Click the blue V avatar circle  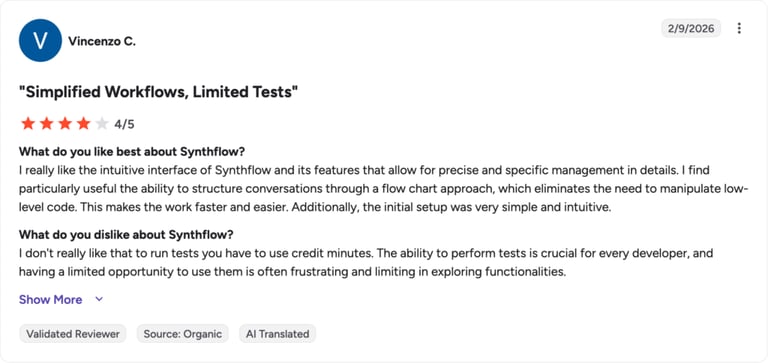pyautogui.click(x=40, y=40)
